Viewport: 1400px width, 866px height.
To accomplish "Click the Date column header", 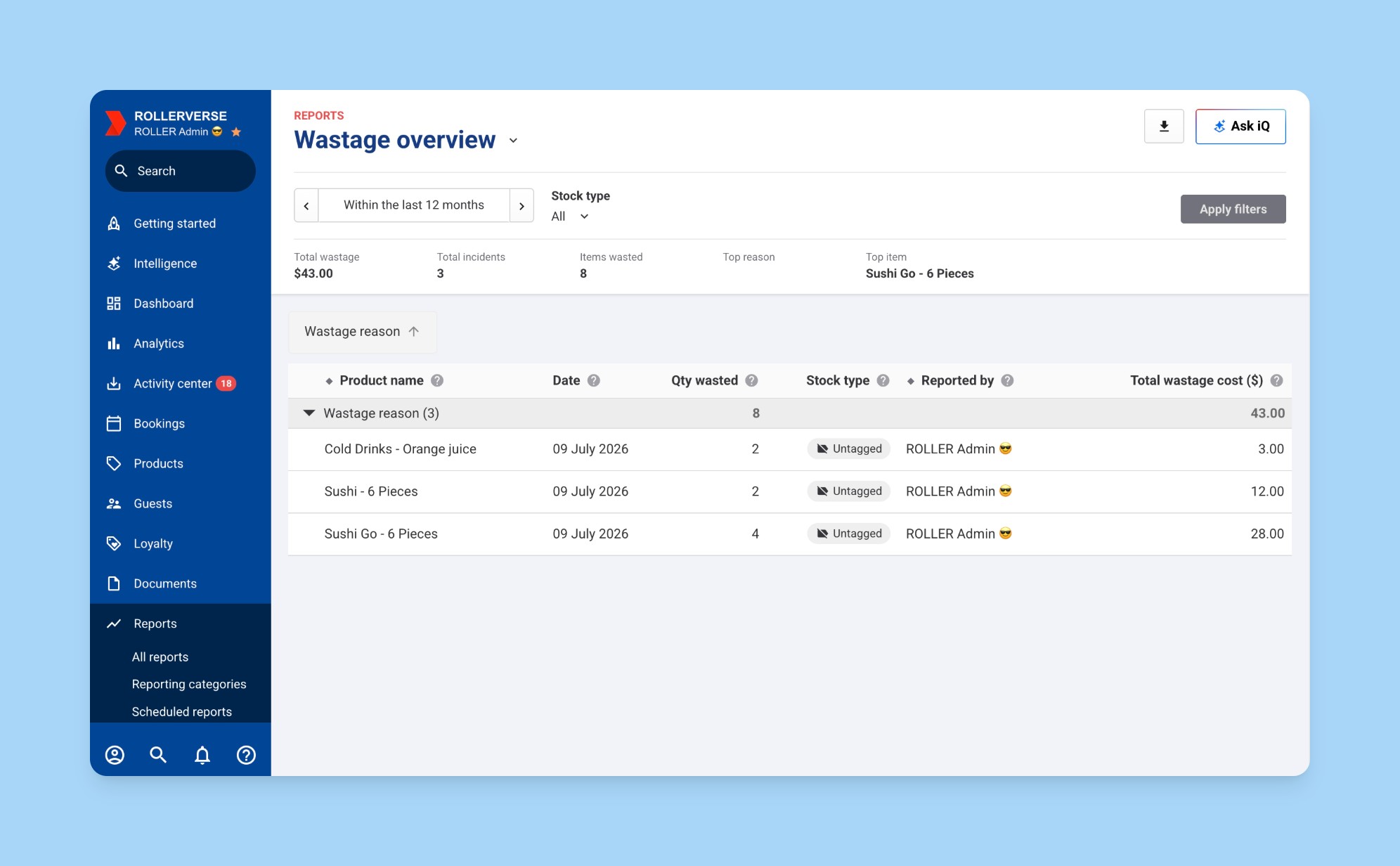I will [566, 380].
